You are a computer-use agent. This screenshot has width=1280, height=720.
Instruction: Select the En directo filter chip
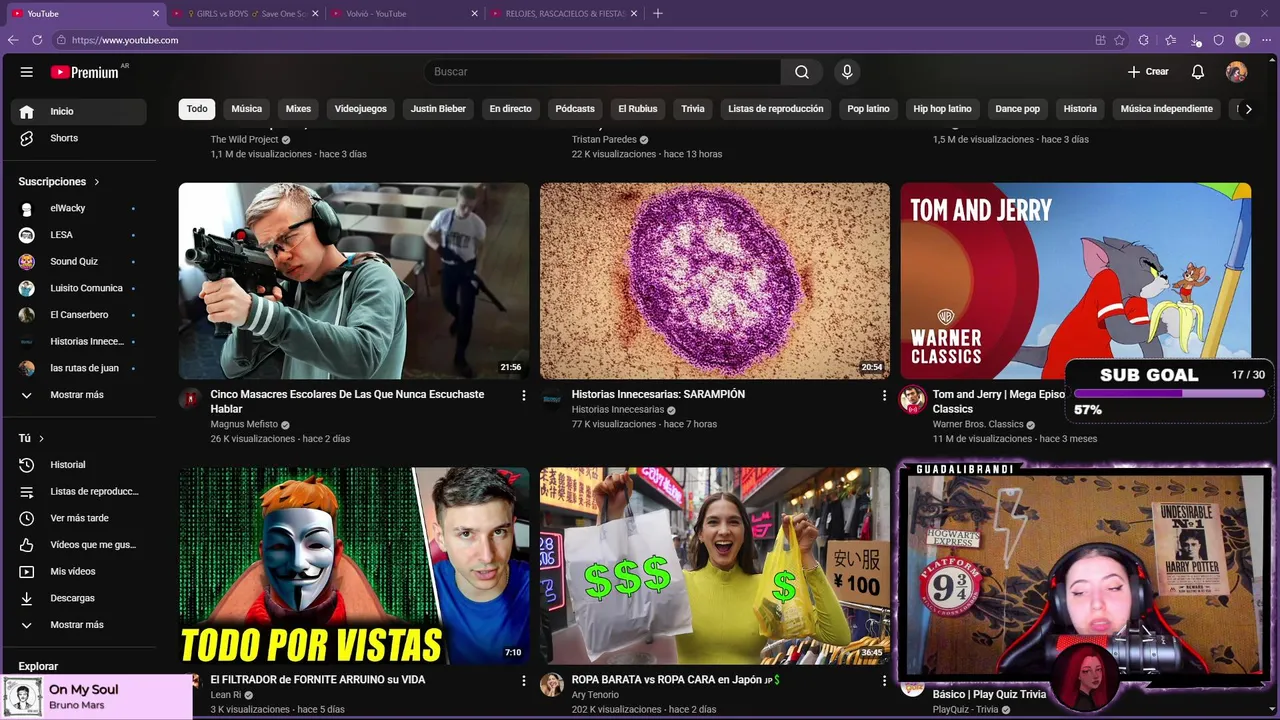[x=510, y=109]
